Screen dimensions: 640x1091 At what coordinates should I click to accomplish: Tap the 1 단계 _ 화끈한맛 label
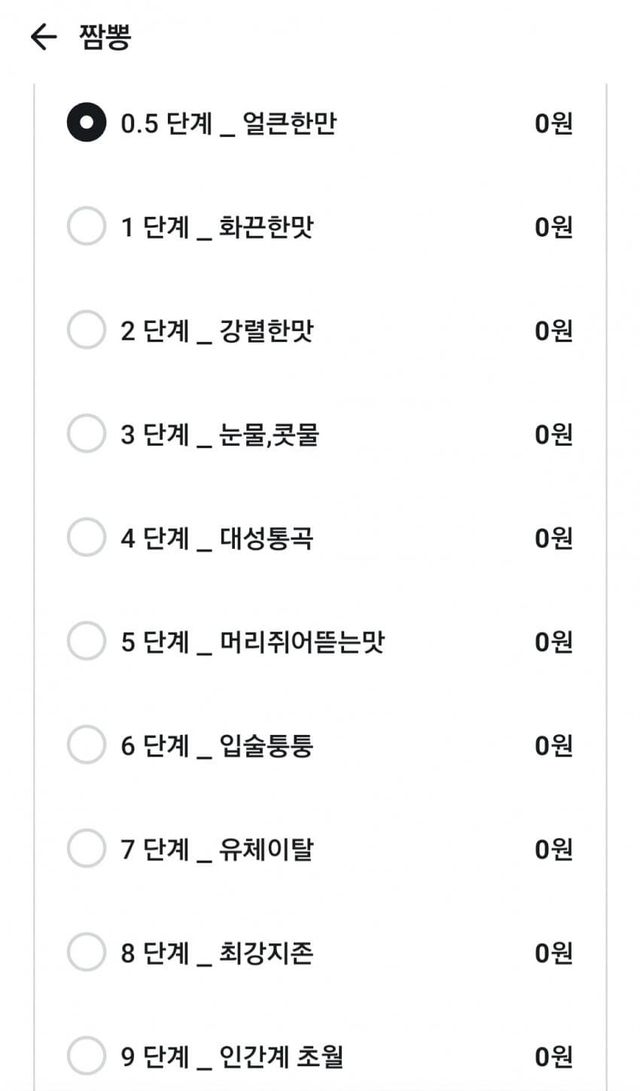[x=217, y=227]
